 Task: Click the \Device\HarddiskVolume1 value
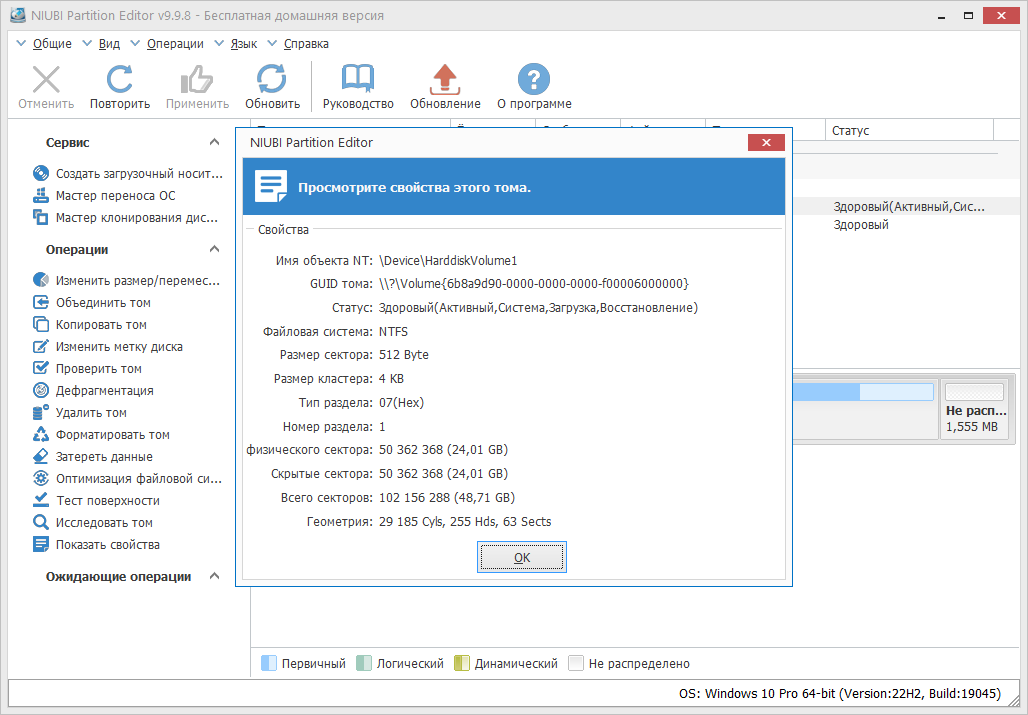(x=448, y=260)
